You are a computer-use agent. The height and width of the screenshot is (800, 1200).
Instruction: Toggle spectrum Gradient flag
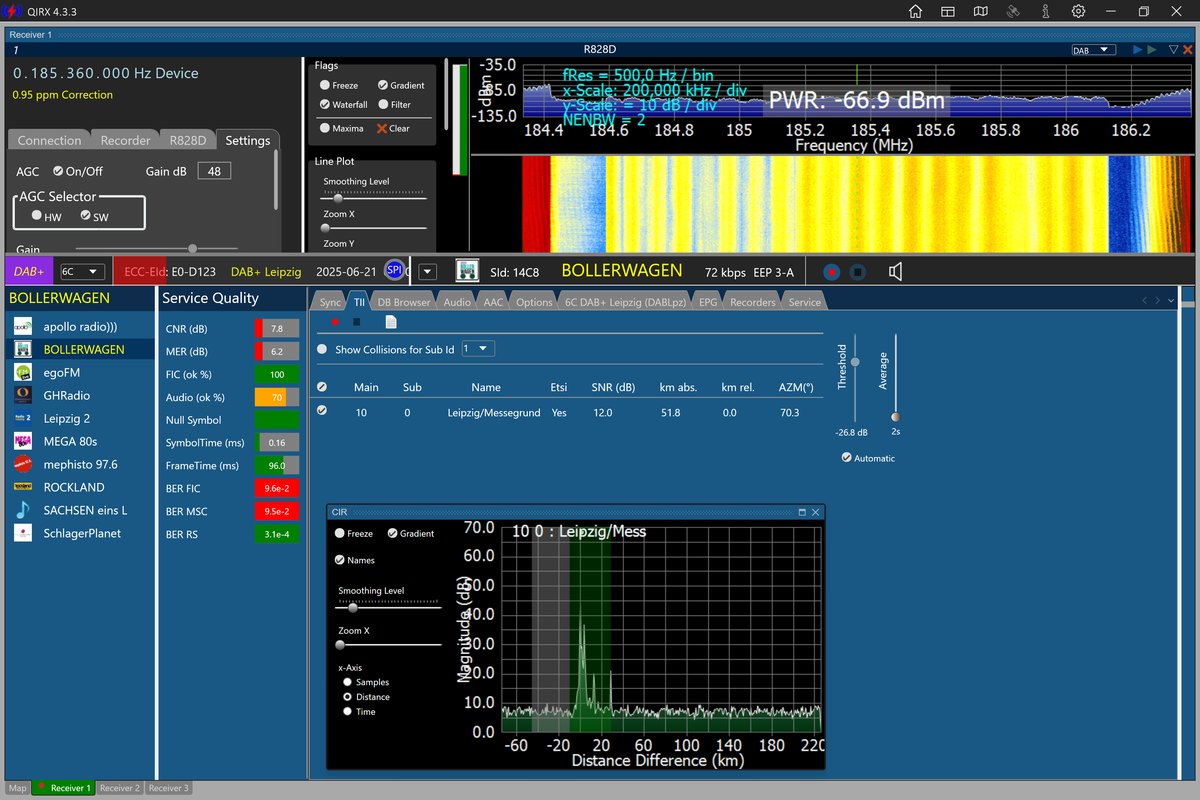pyautogui.click(x=382, y=85)
